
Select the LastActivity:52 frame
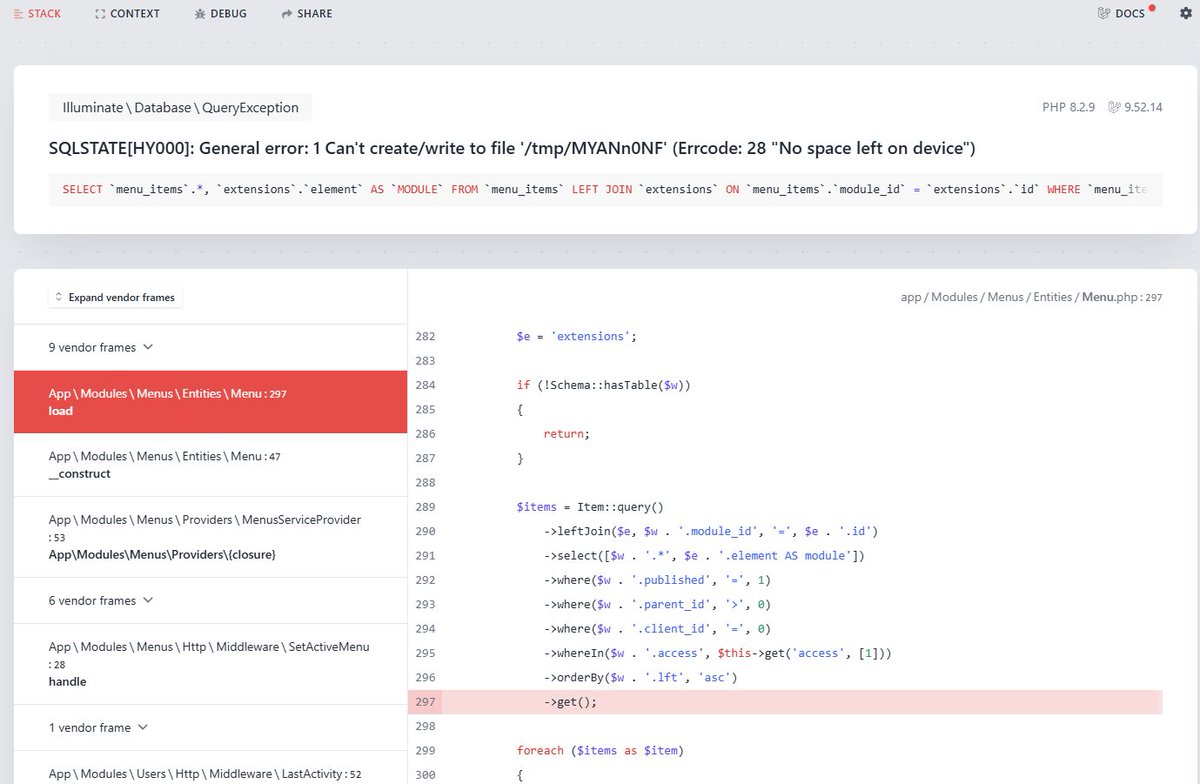coord(210,767)
